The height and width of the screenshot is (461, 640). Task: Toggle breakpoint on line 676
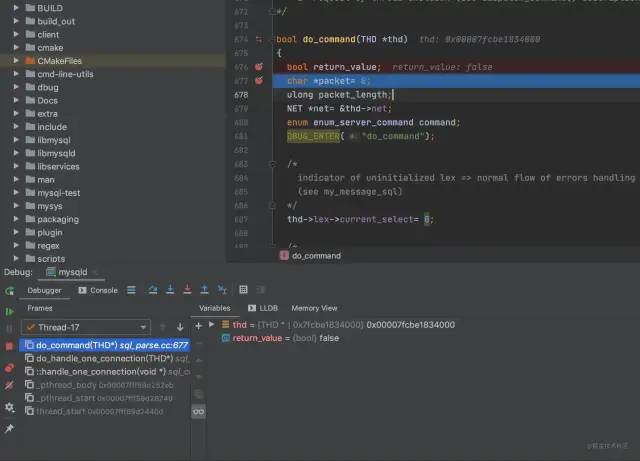[x=259, y=67]
